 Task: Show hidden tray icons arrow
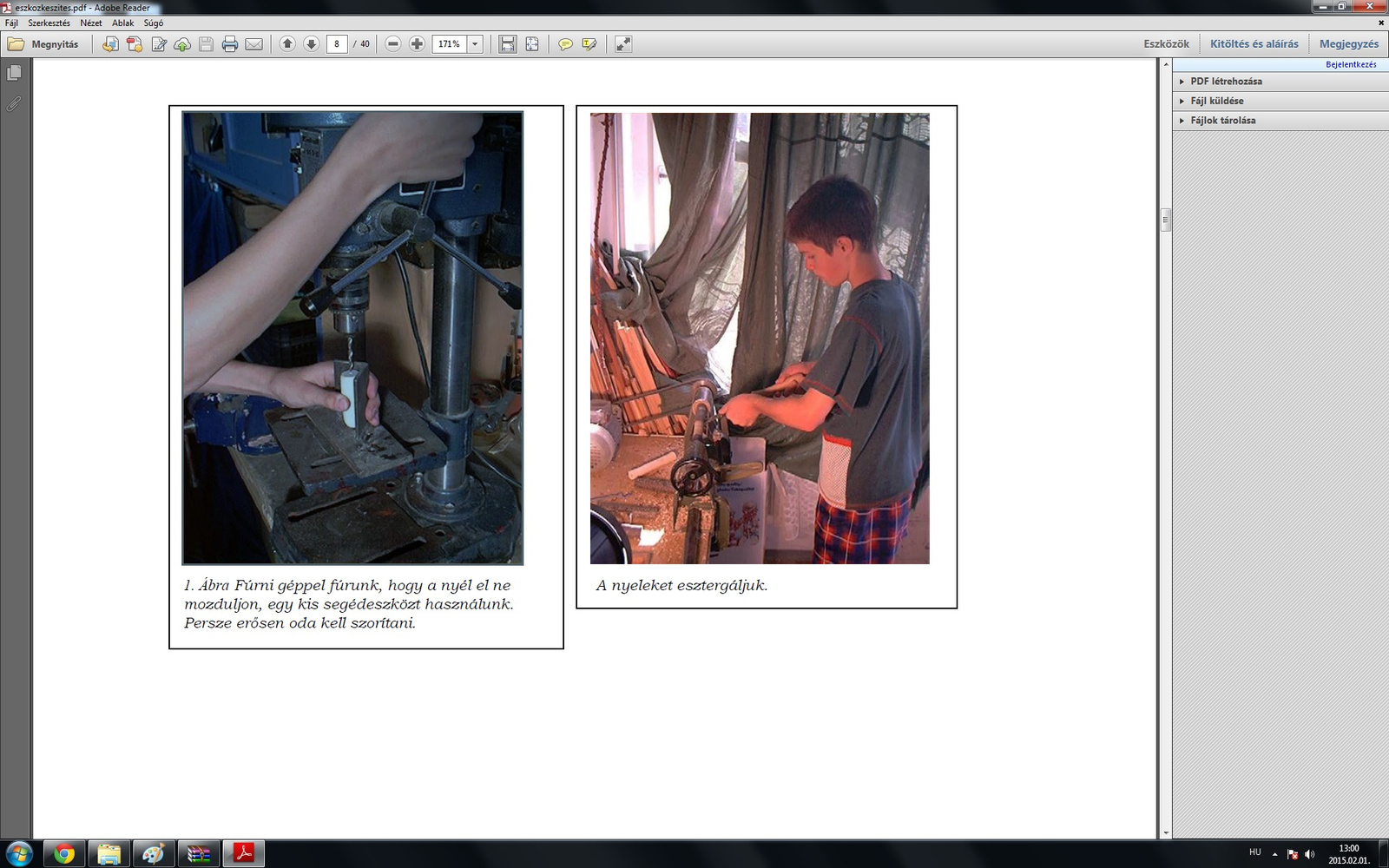(x=1274, y=854)
